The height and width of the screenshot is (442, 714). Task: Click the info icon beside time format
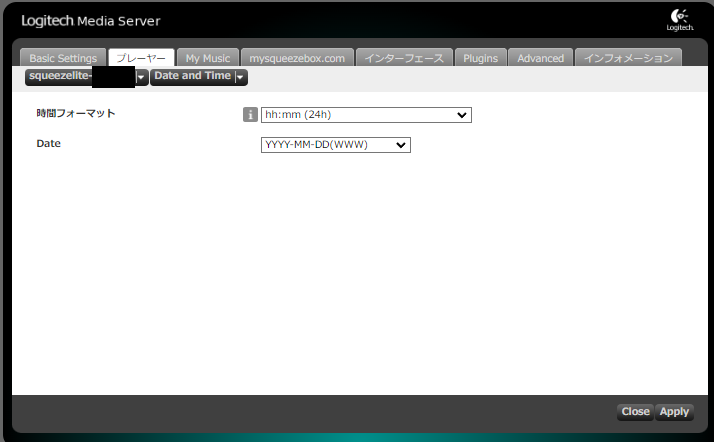click(250, 115)
